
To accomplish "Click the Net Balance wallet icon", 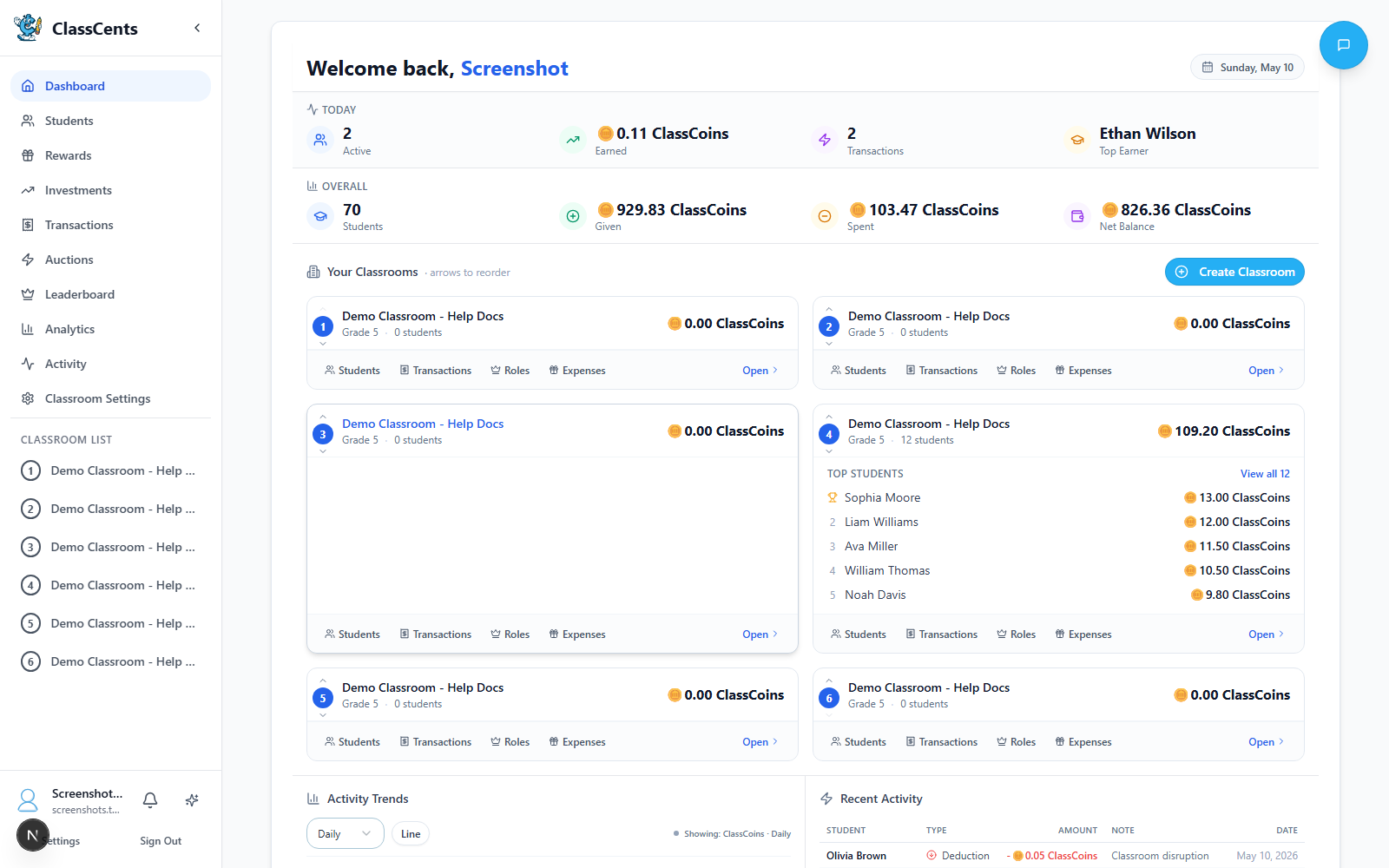I will (1077, 216).
